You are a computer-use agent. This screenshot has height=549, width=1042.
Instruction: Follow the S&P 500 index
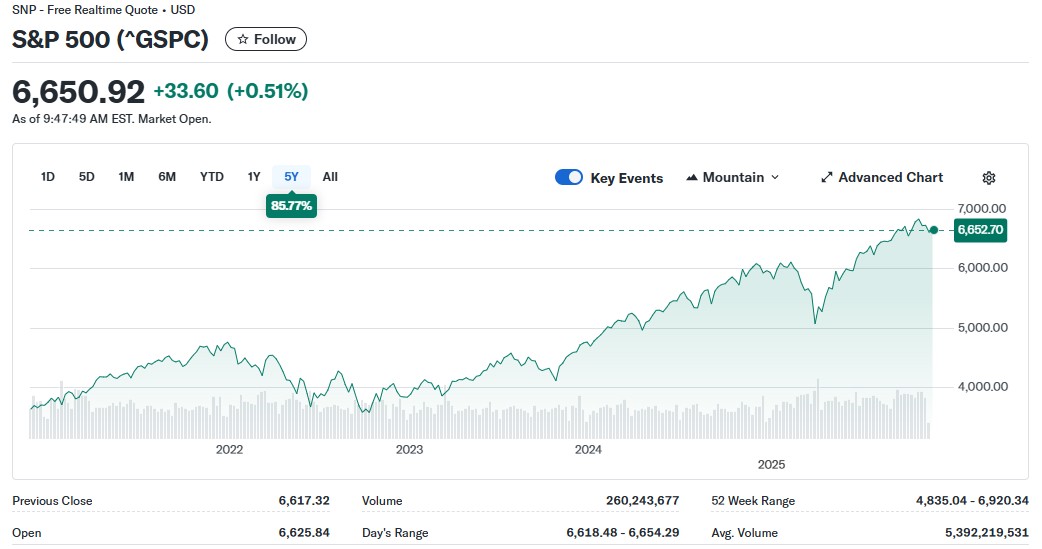(x=266, y=40)
